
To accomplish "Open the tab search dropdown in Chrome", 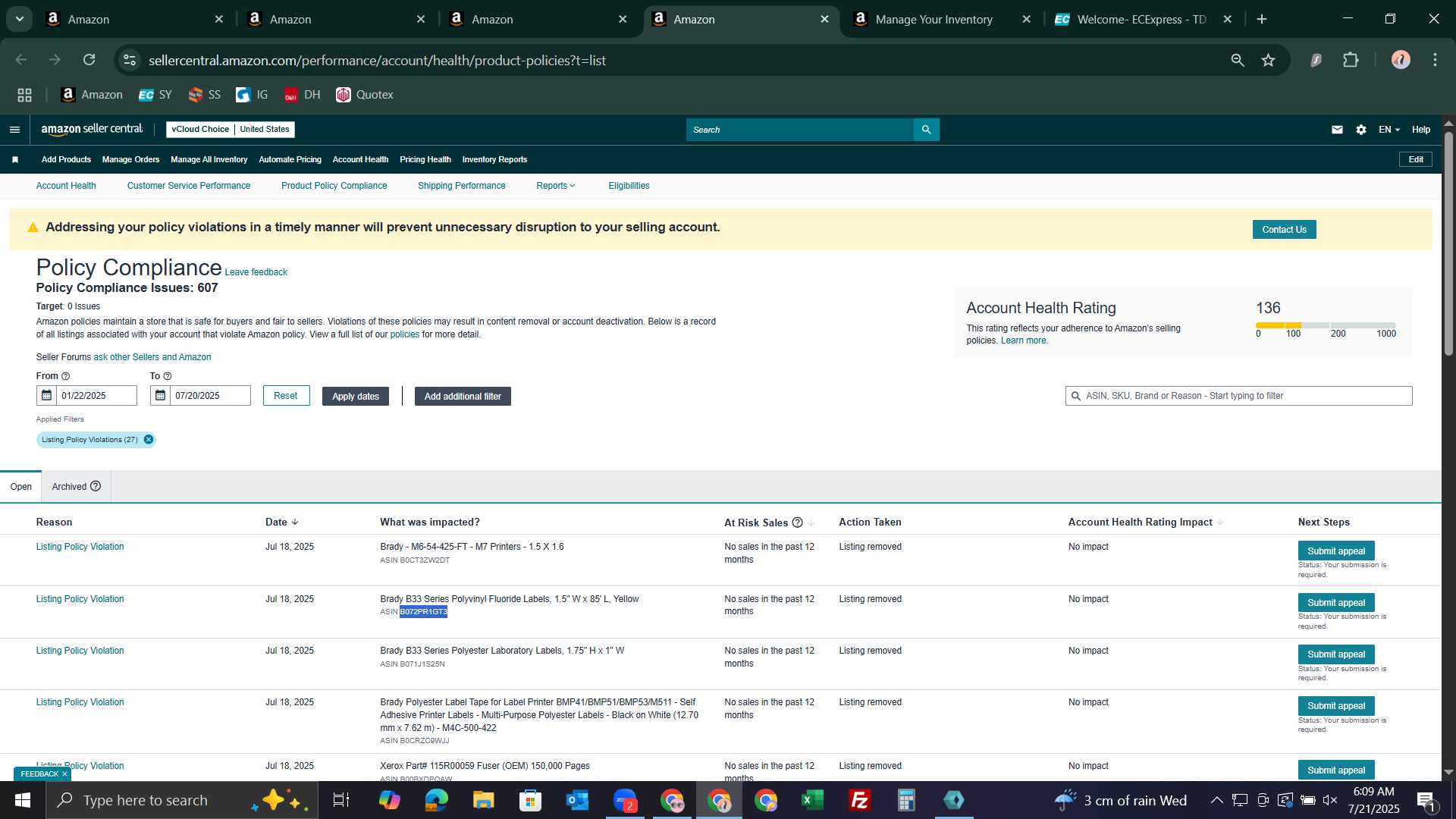I will 20,19.
